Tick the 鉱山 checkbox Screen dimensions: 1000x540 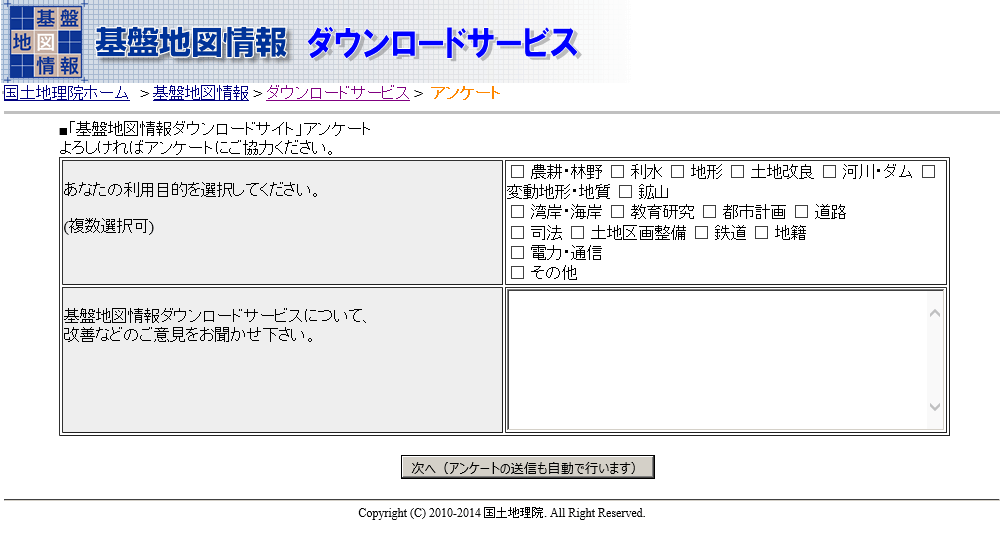[x=625, y=192]
